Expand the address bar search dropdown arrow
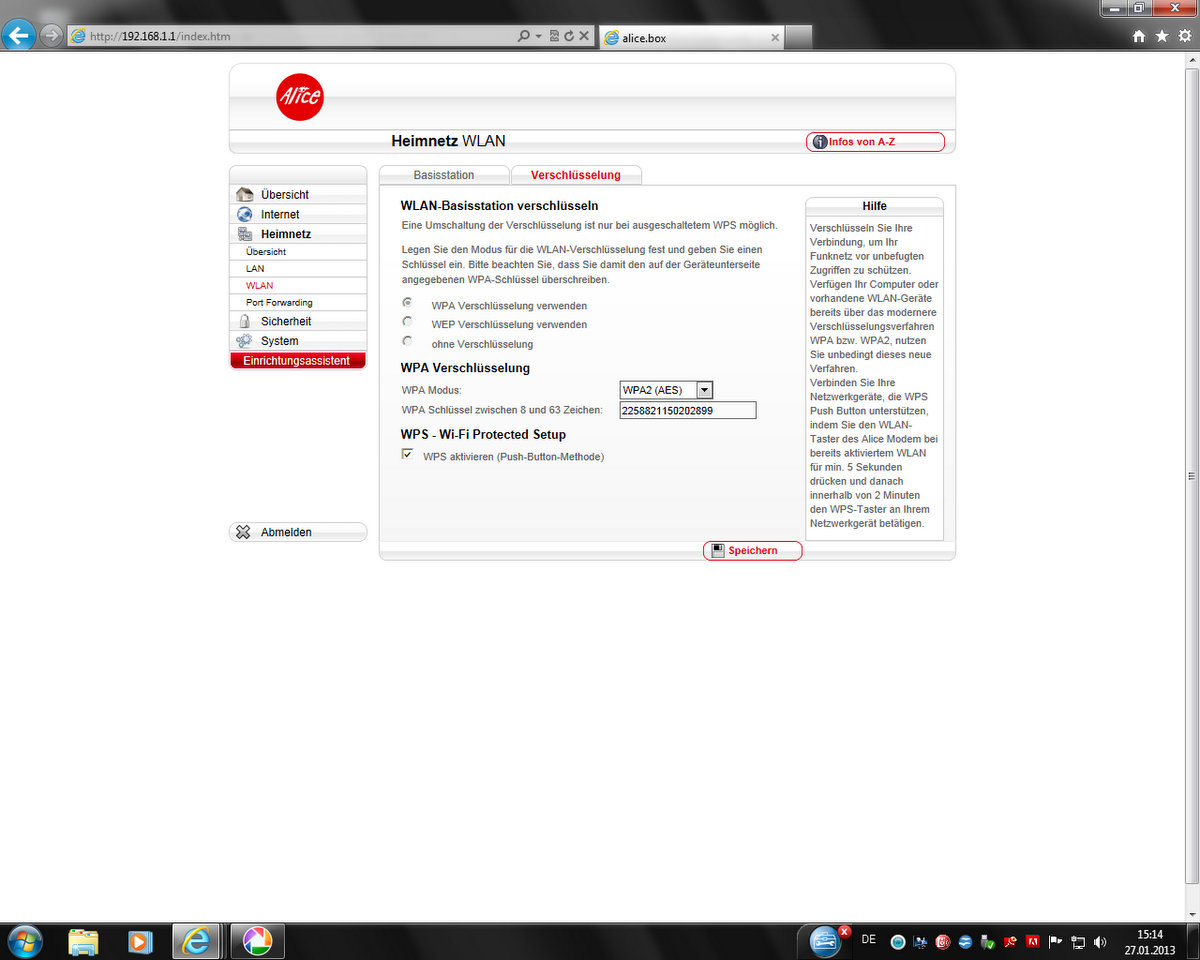1200x960 pixels. click(x=538, y=36)
